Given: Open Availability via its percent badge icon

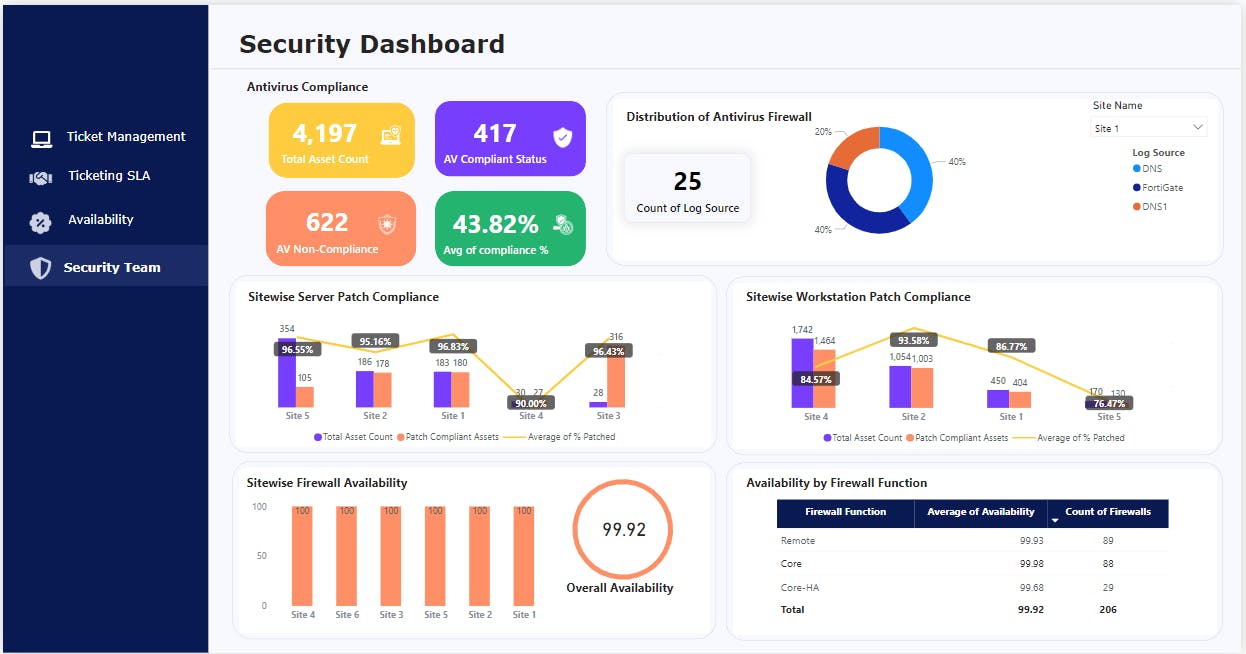Looking at the screenshot, I should coord(40,220).
